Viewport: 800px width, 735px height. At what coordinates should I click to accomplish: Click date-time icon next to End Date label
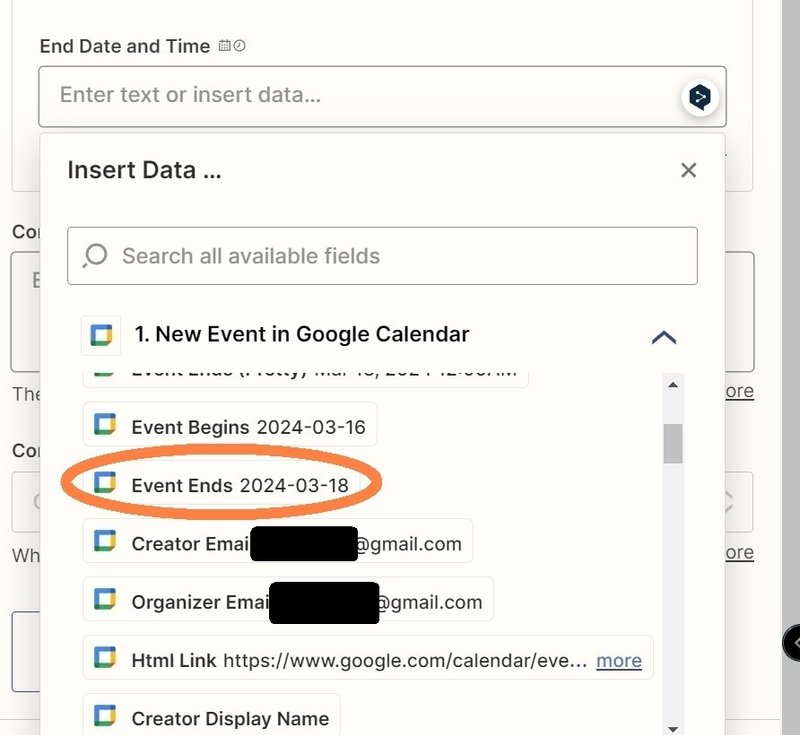[232, 46]
